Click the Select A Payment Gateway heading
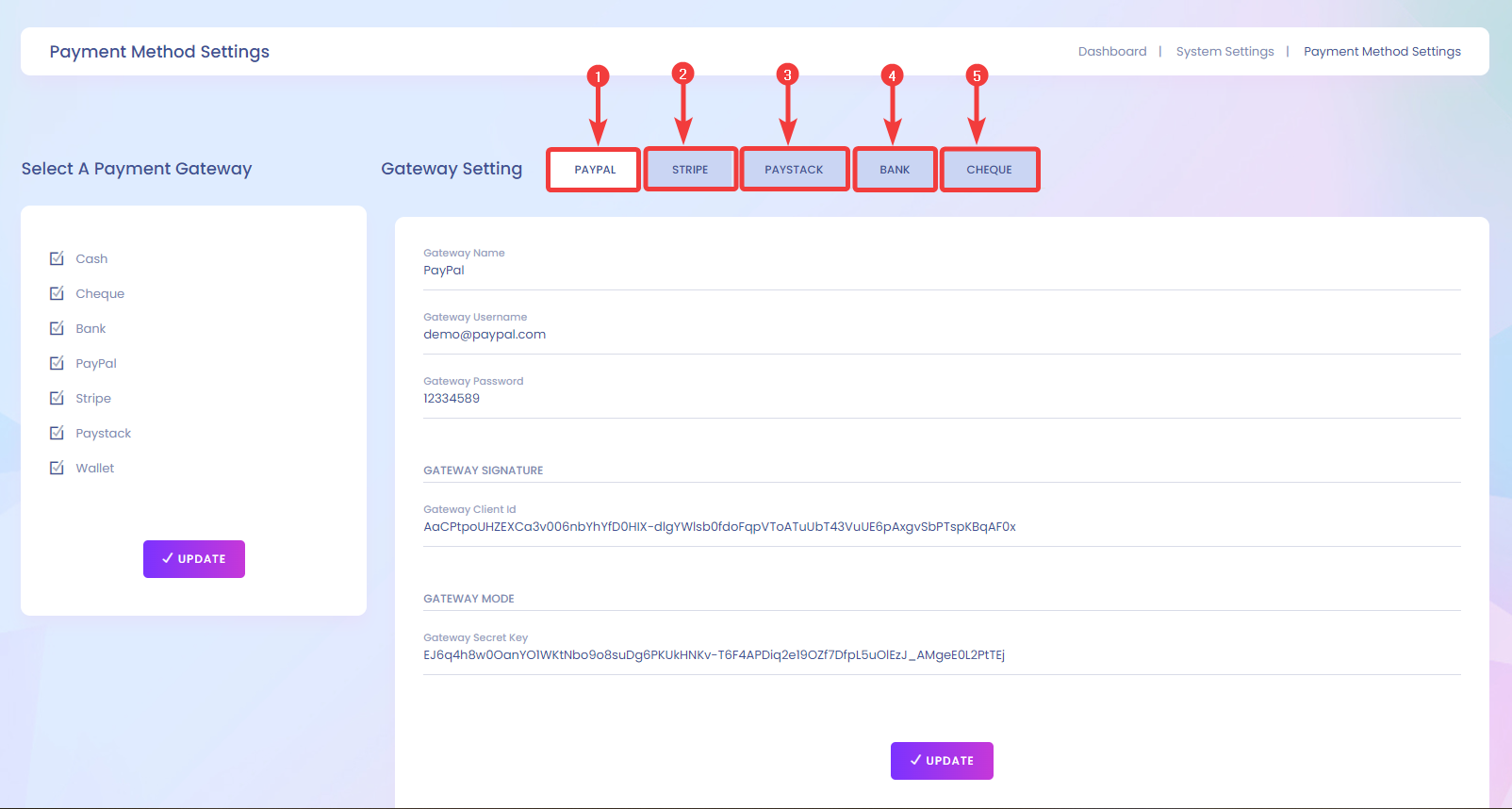The image size is (1512, 809). [137, 169]
